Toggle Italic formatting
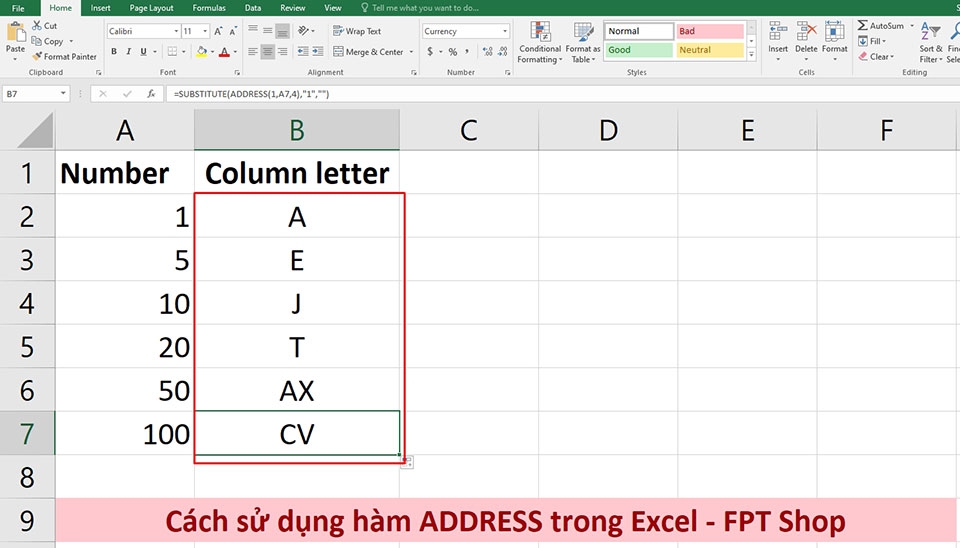 129,52
